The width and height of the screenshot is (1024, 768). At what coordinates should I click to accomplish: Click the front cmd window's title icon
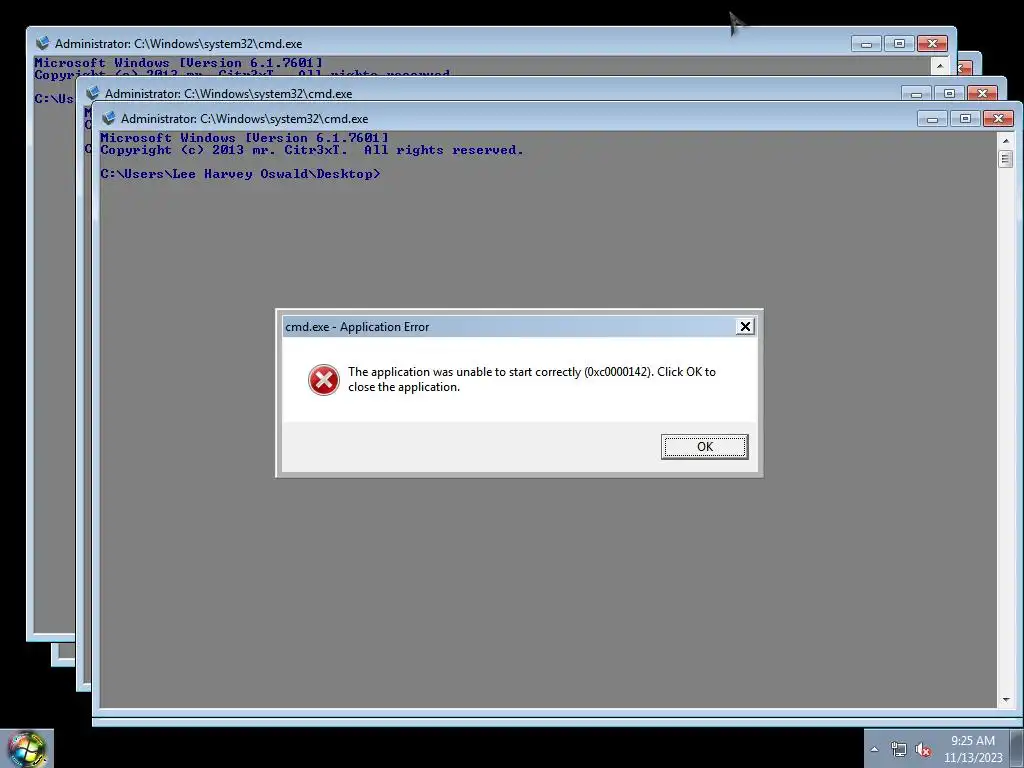tap(108, 118)
